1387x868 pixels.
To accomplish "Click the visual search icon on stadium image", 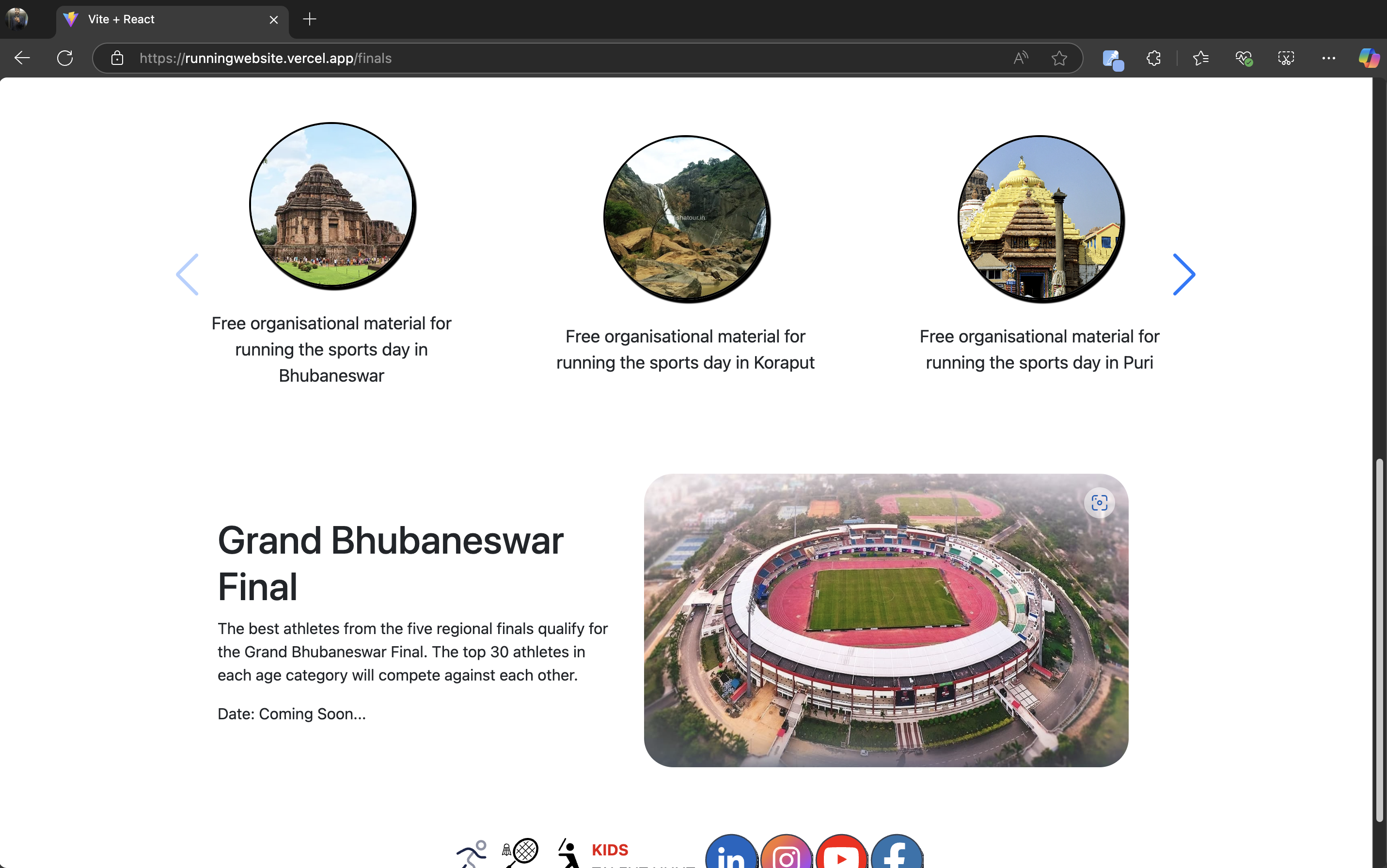I will [x=1099, y=503].
